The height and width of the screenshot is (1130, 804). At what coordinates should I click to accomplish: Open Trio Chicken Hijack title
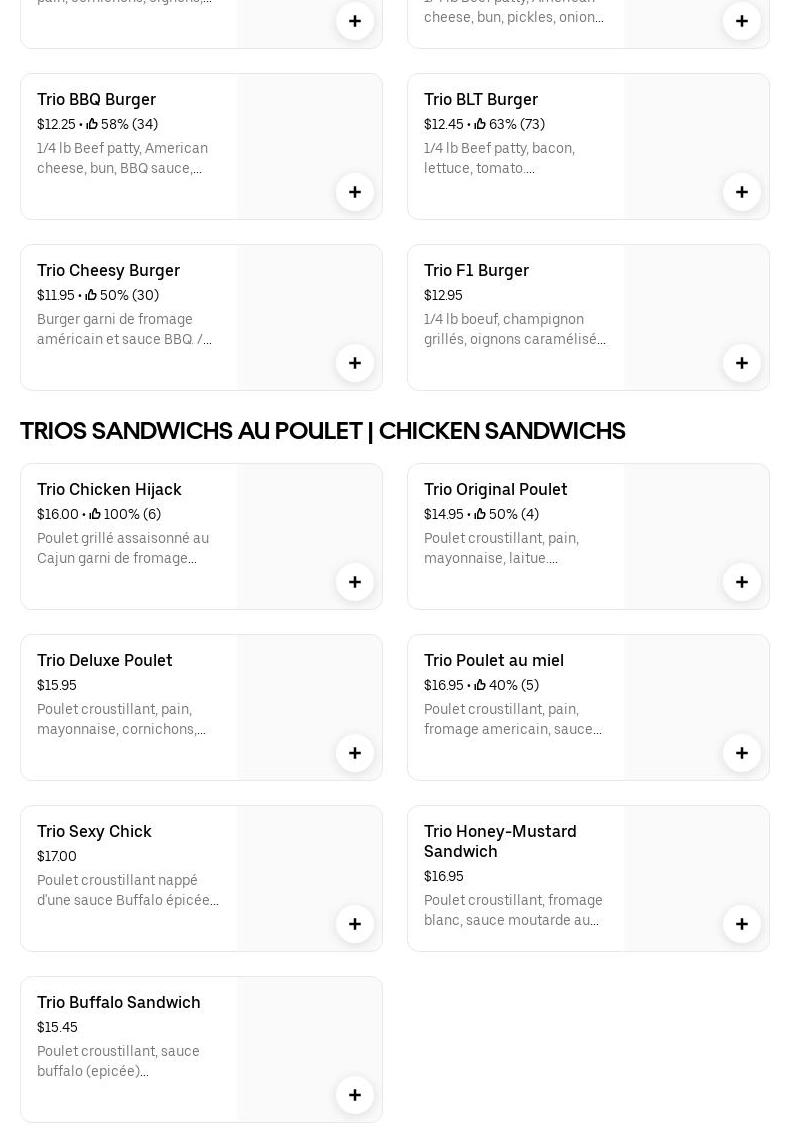coord(109,489)
